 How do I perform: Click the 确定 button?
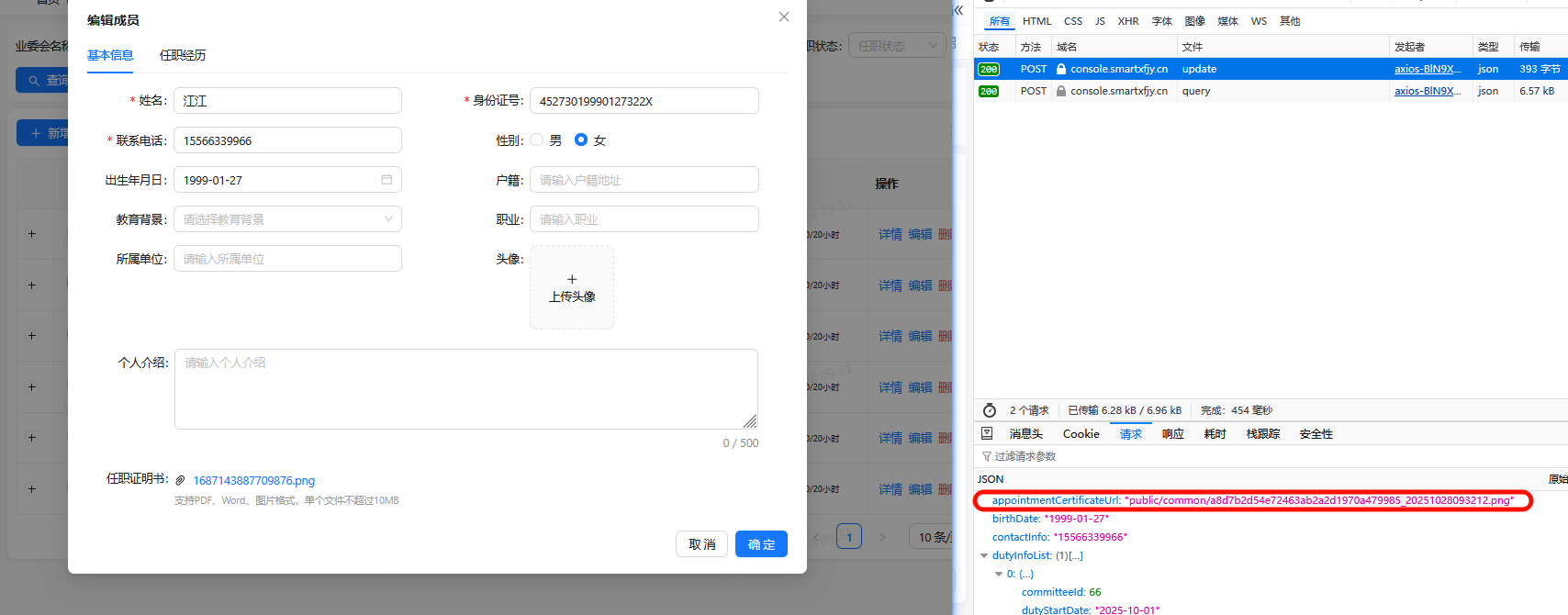coord(761,544)
